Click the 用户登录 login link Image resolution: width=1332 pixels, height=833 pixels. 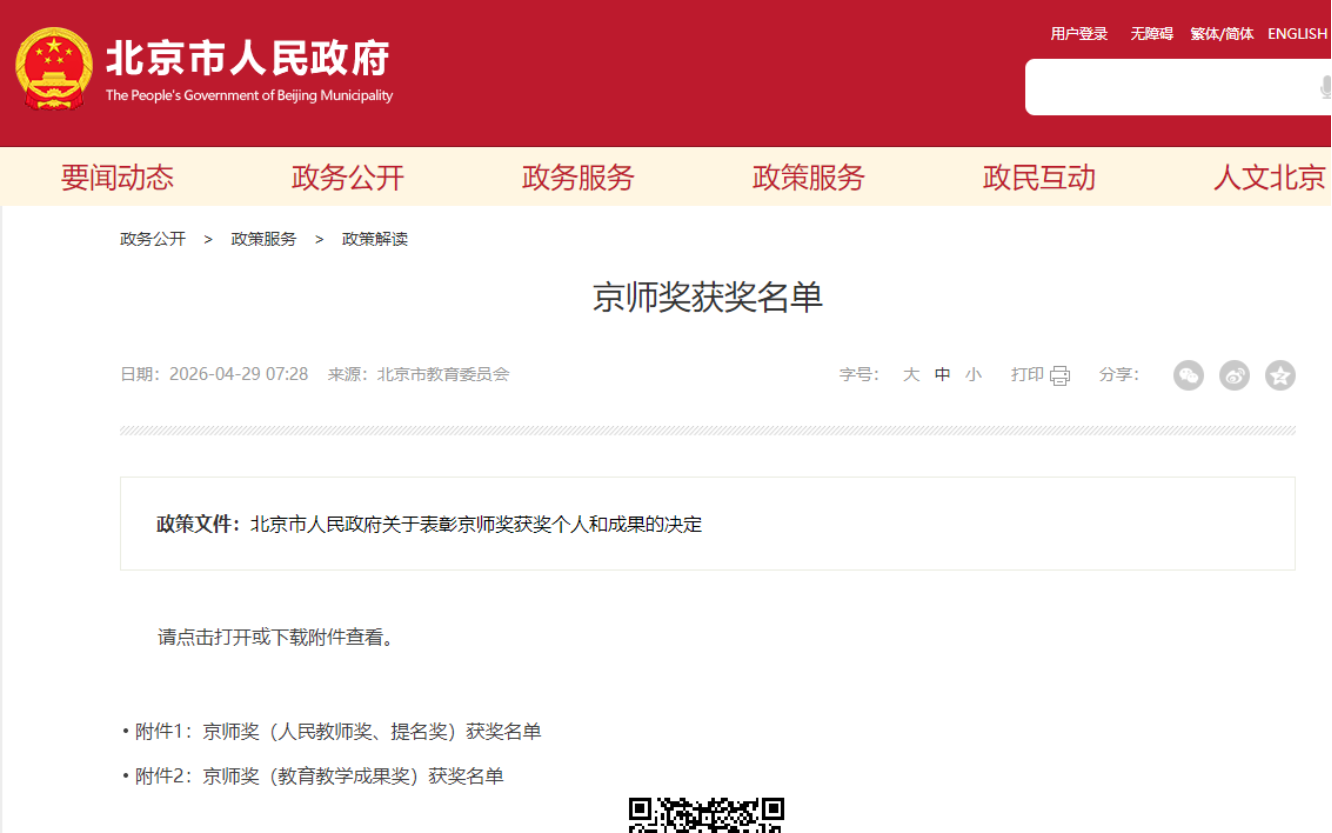1079,34
